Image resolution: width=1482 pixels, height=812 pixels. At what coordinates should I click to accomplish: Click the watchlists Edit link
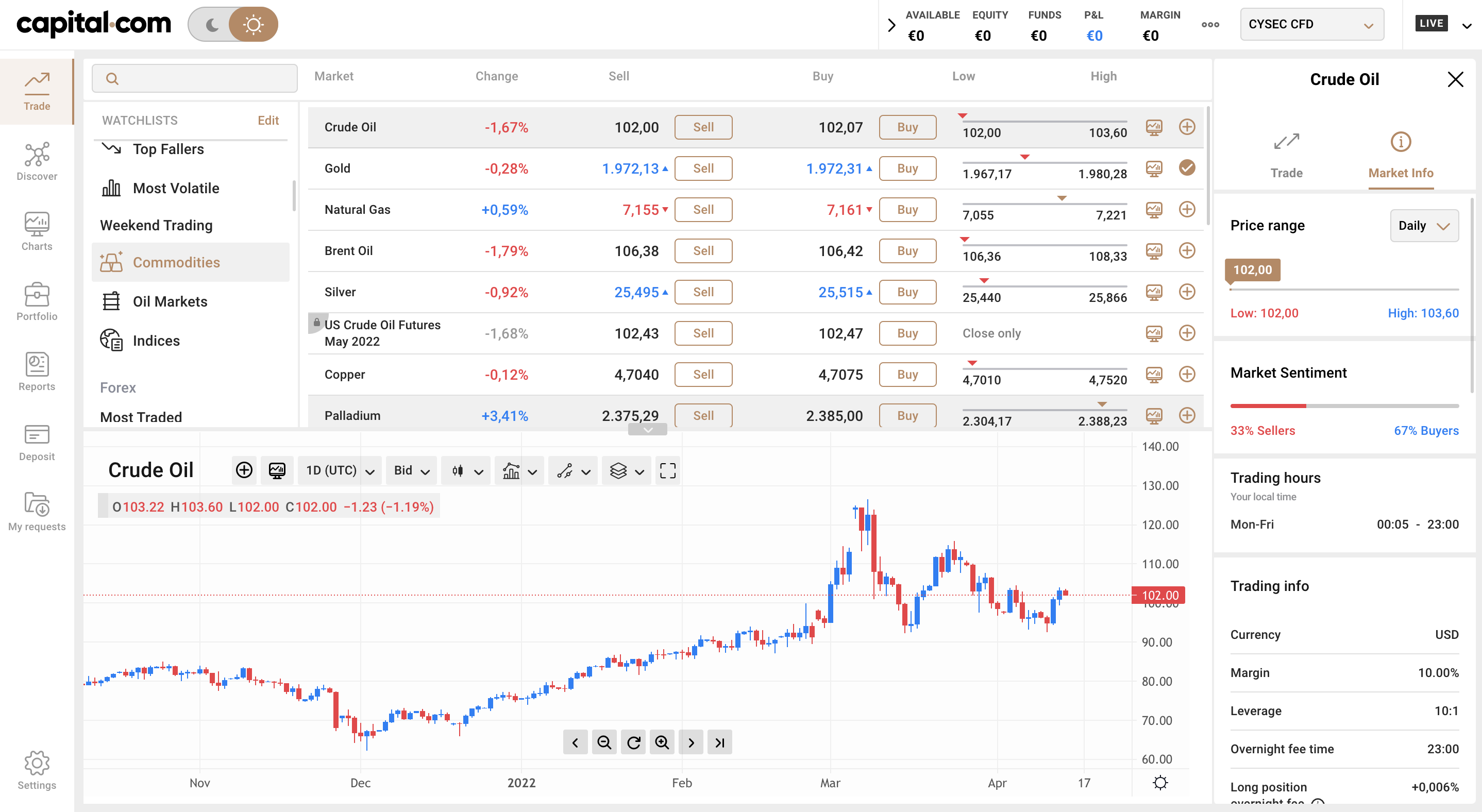click(x=268, y=120)
